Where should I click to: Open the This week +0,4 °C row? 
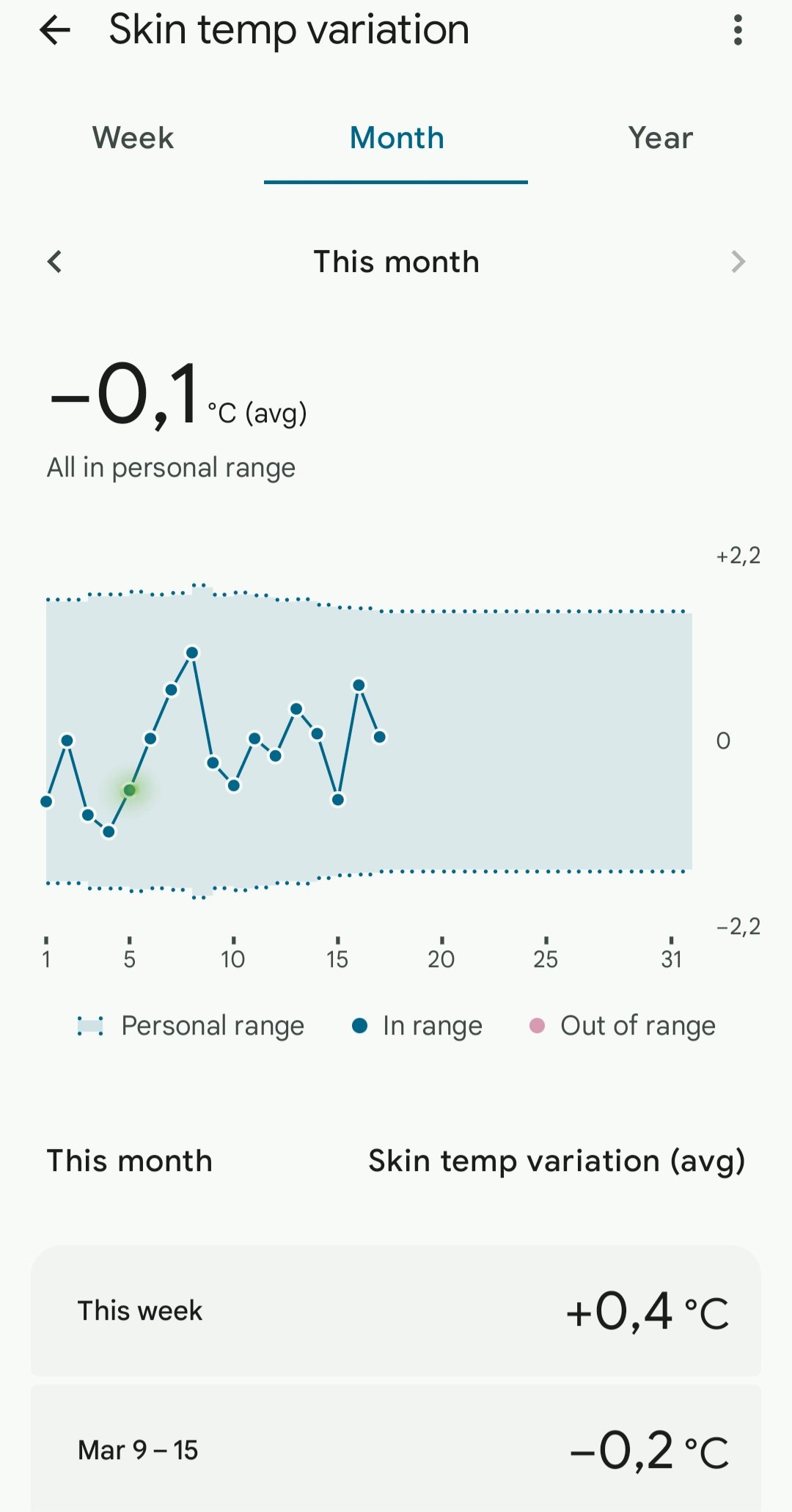(x=396, y=1310)
